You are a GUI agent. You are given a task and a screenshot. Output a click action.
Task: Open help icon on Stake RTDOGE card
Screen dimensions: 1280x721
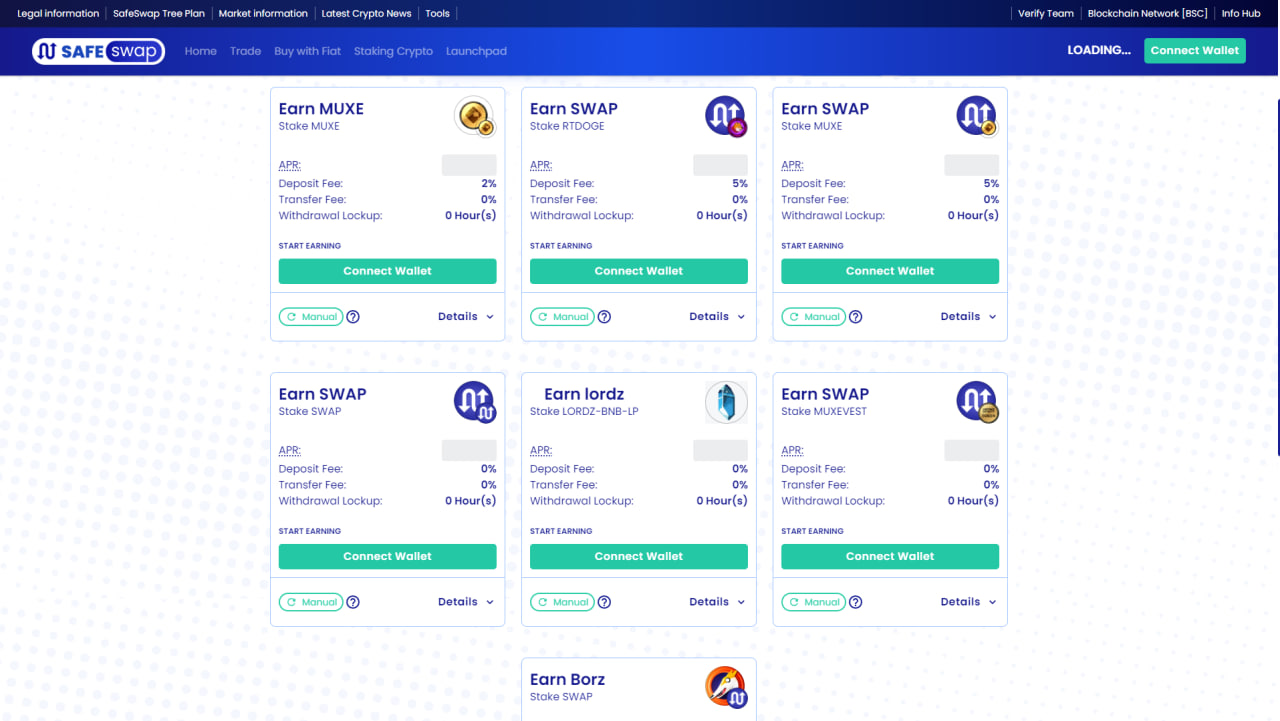(x=604, y=317)
